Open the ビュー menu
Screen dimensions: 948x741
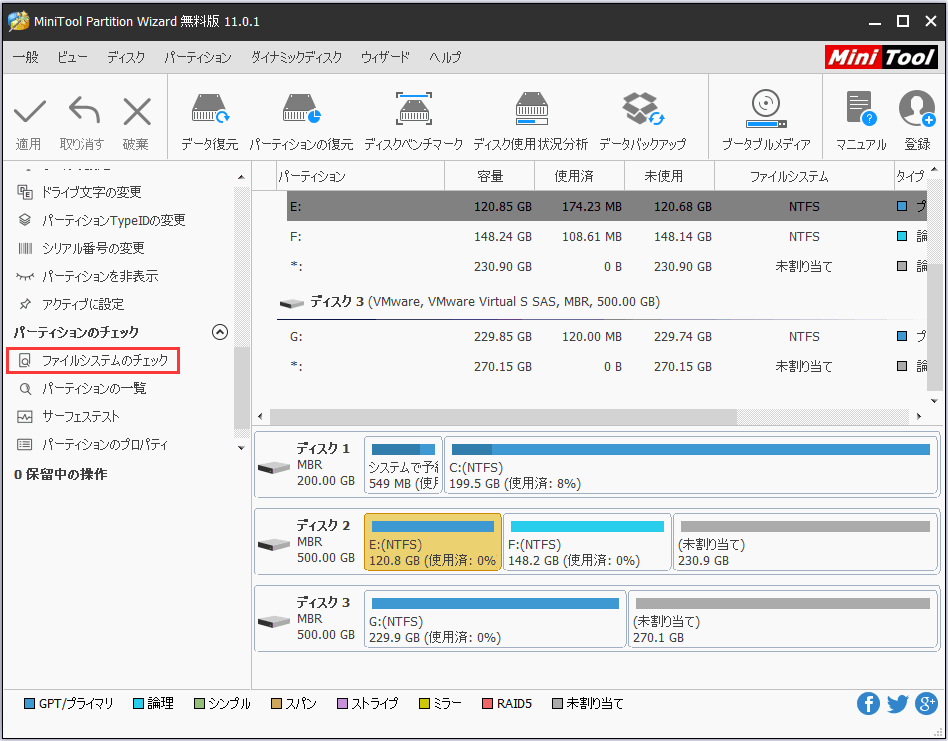(73, 57)
